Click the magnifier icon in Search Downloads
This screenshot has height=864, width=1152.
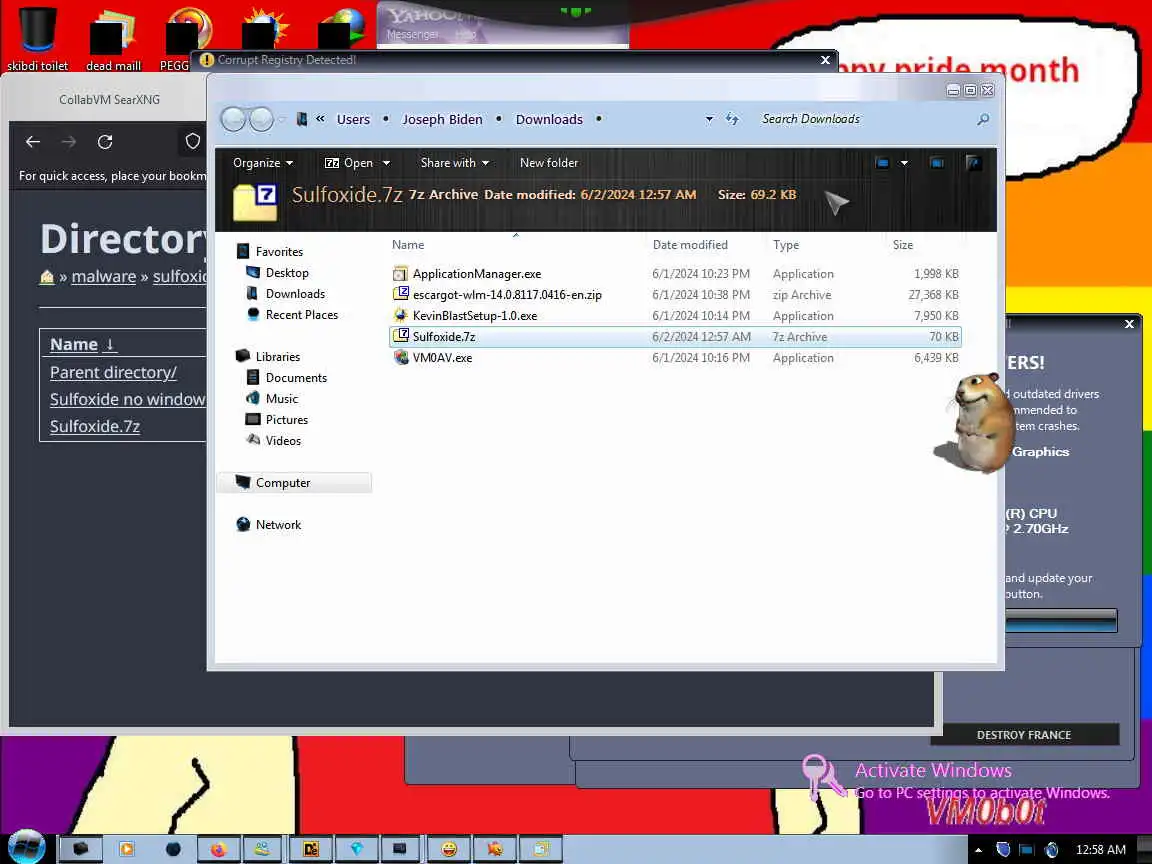point(983,119)
